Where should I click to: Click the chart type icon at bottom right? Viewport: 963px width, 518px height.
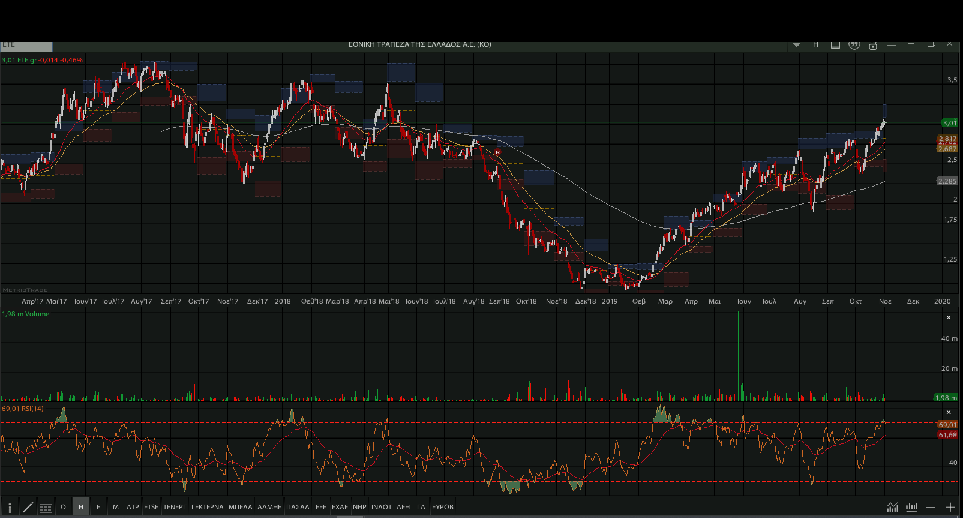(891, 508)
